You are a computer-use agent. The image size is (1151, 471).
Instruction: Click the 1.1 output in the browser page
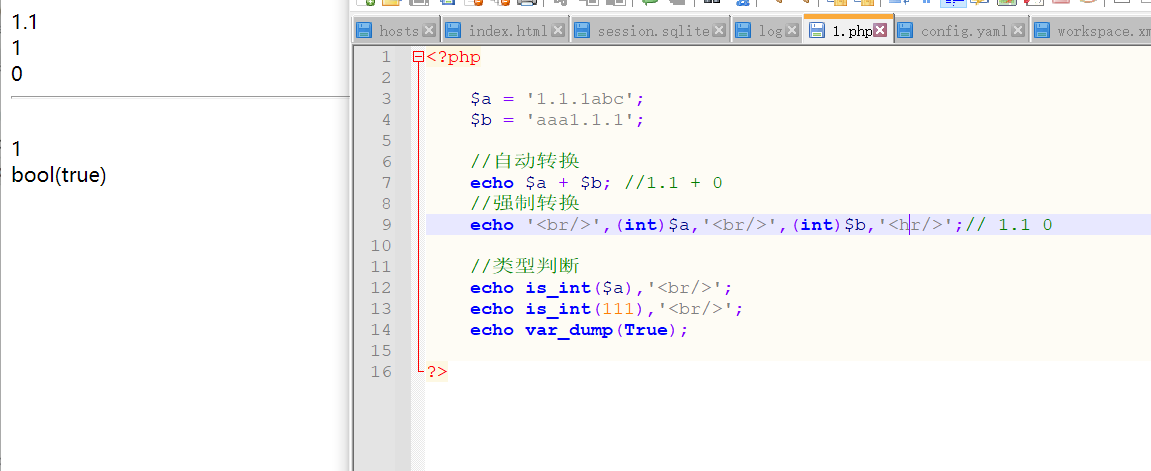(24, 23)
